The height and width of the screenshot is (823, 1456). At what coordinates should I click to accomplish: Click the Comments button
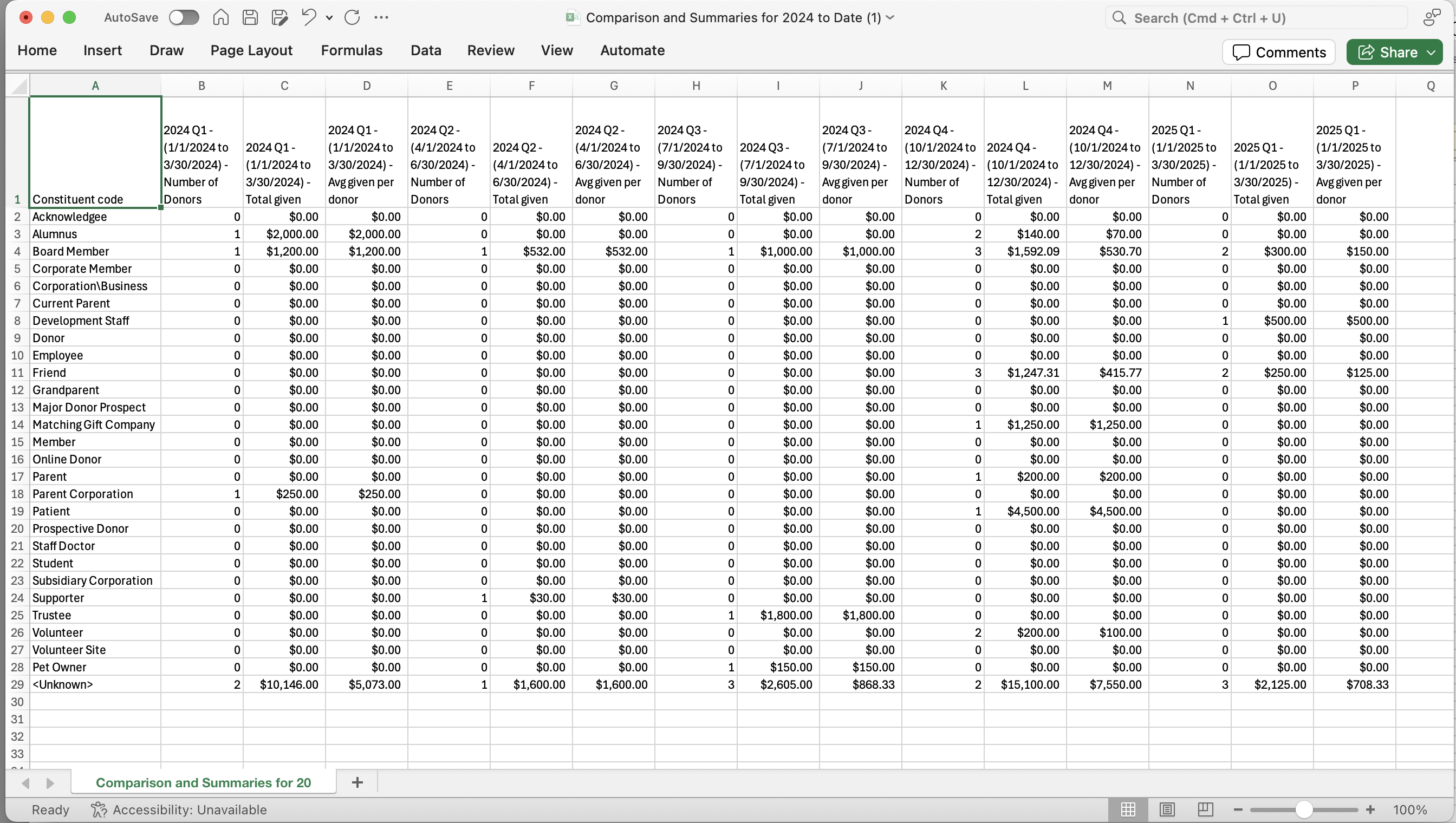pos(1278,52)
